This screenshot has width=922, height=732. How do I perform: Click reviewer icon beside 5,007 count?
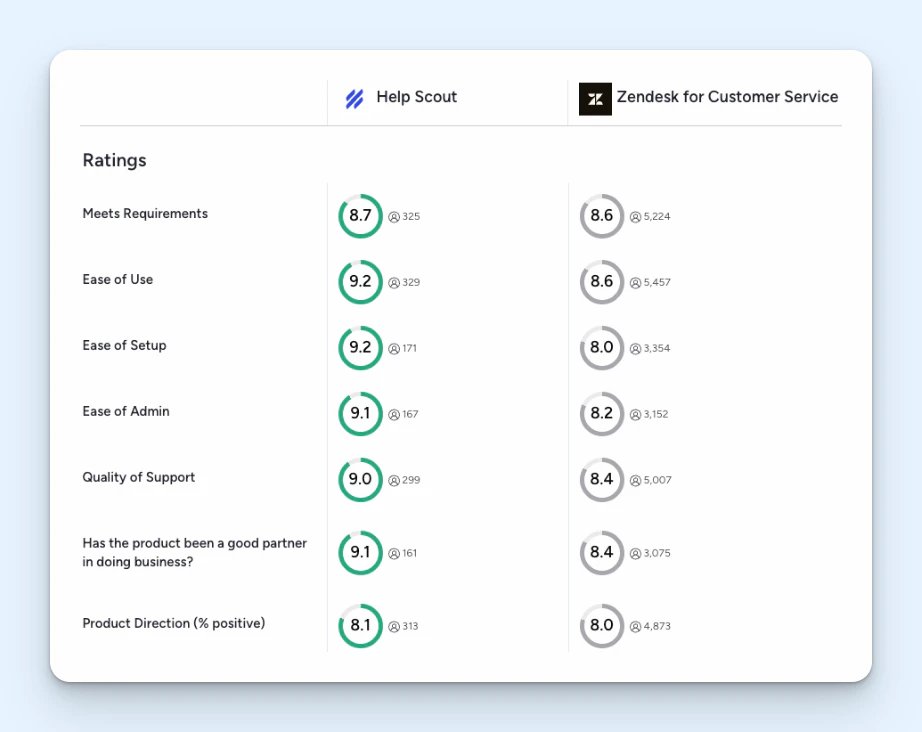pyautogui.click(x=635, y=480)
